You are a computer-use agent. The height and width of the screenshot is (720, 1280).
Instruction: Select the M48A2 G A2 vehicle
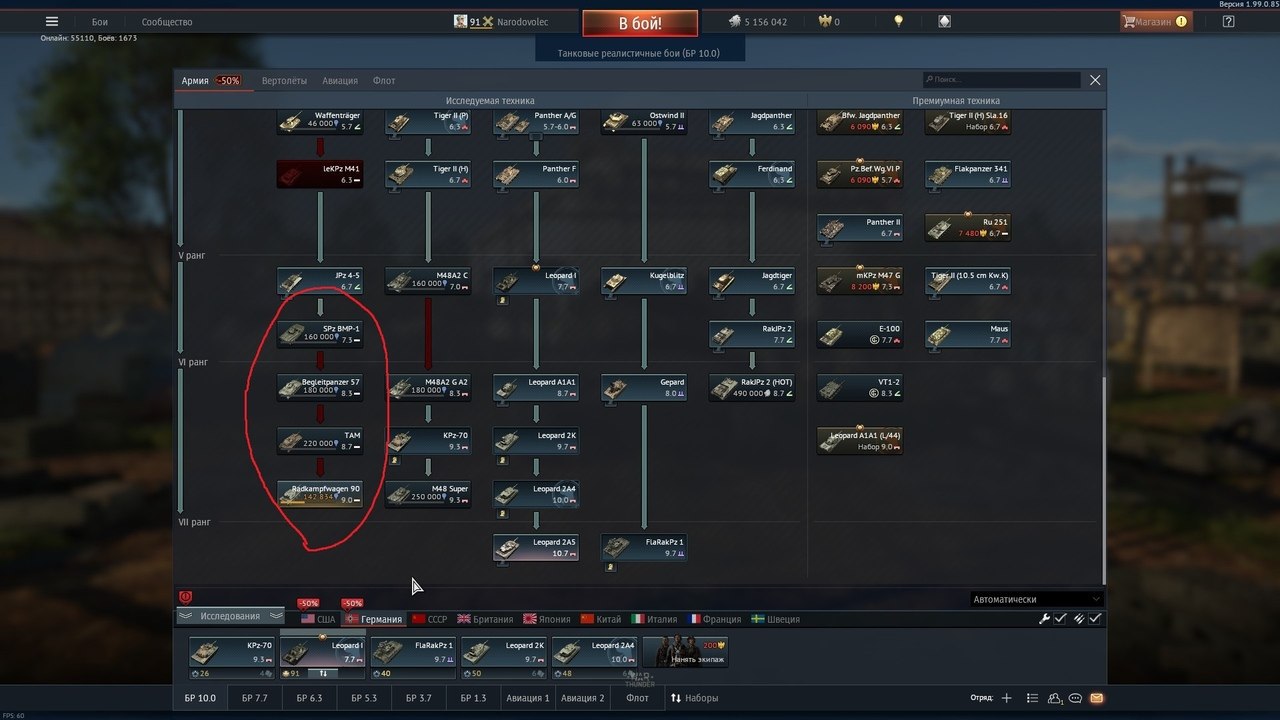click(x=428, y=387)
